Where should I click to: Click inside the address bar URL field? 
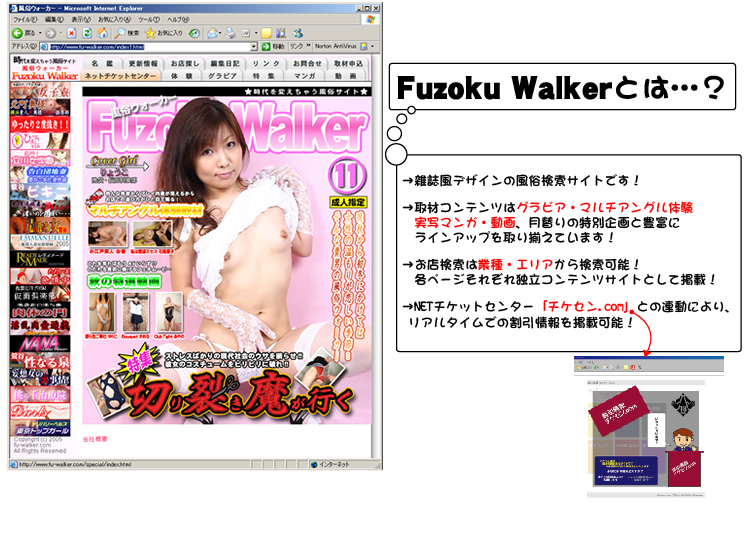coord(149,47)
